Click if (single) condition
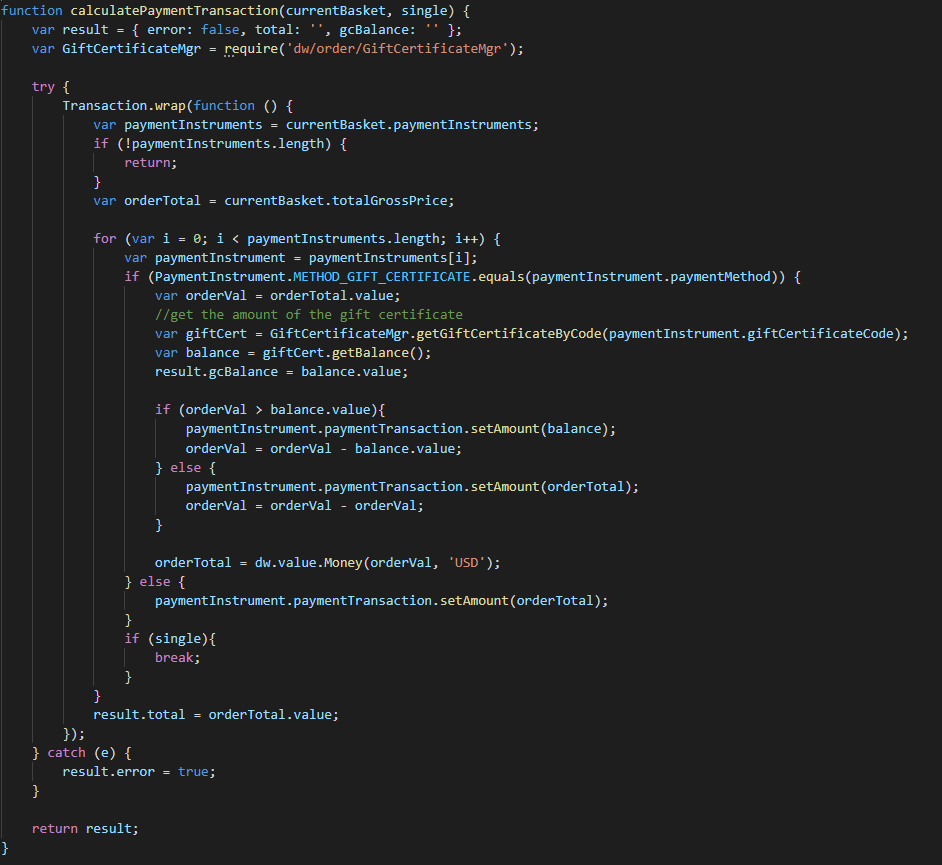Image resolution: width=942 pixels, height=865 pixels. click(x=170, y=639)
